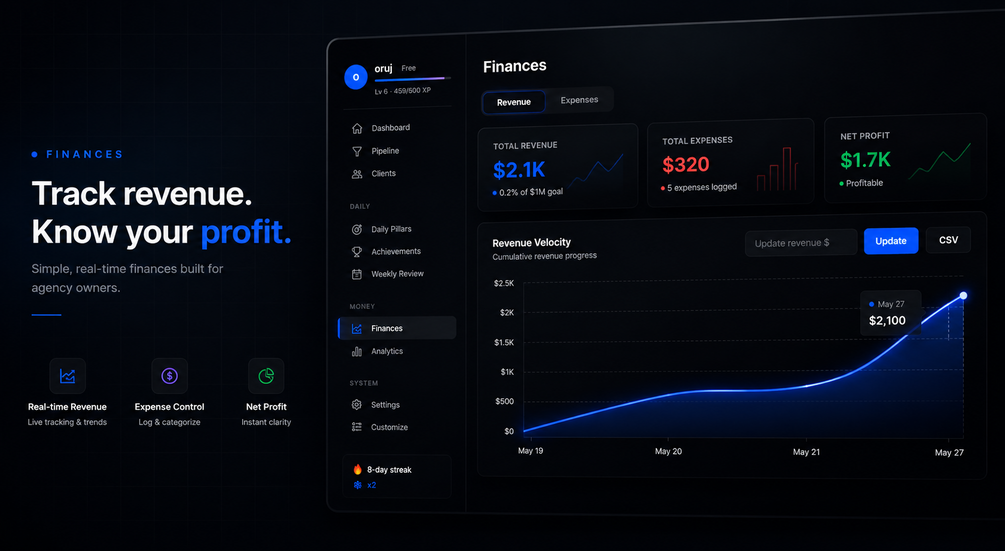Screen dimensions: 1005x551
Task: Focus the Update revenue $ input field
Action: 801,243
